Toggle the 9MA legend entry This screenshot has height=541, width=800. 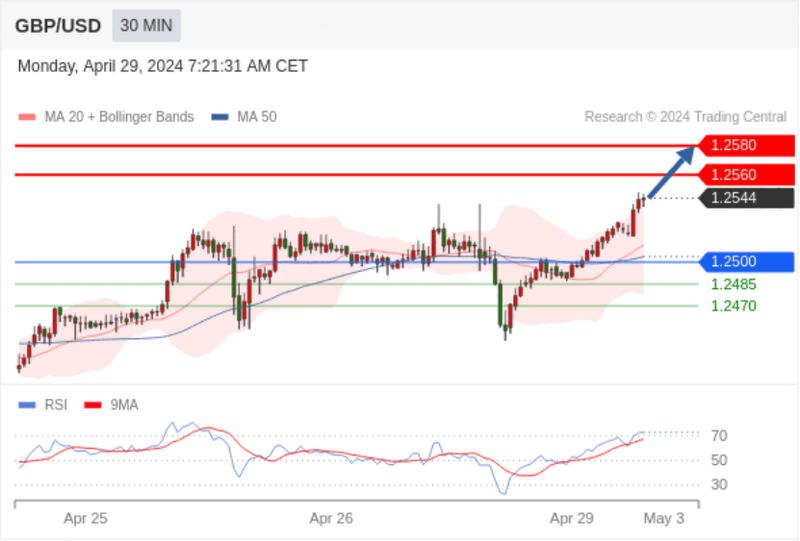point(111,405)
